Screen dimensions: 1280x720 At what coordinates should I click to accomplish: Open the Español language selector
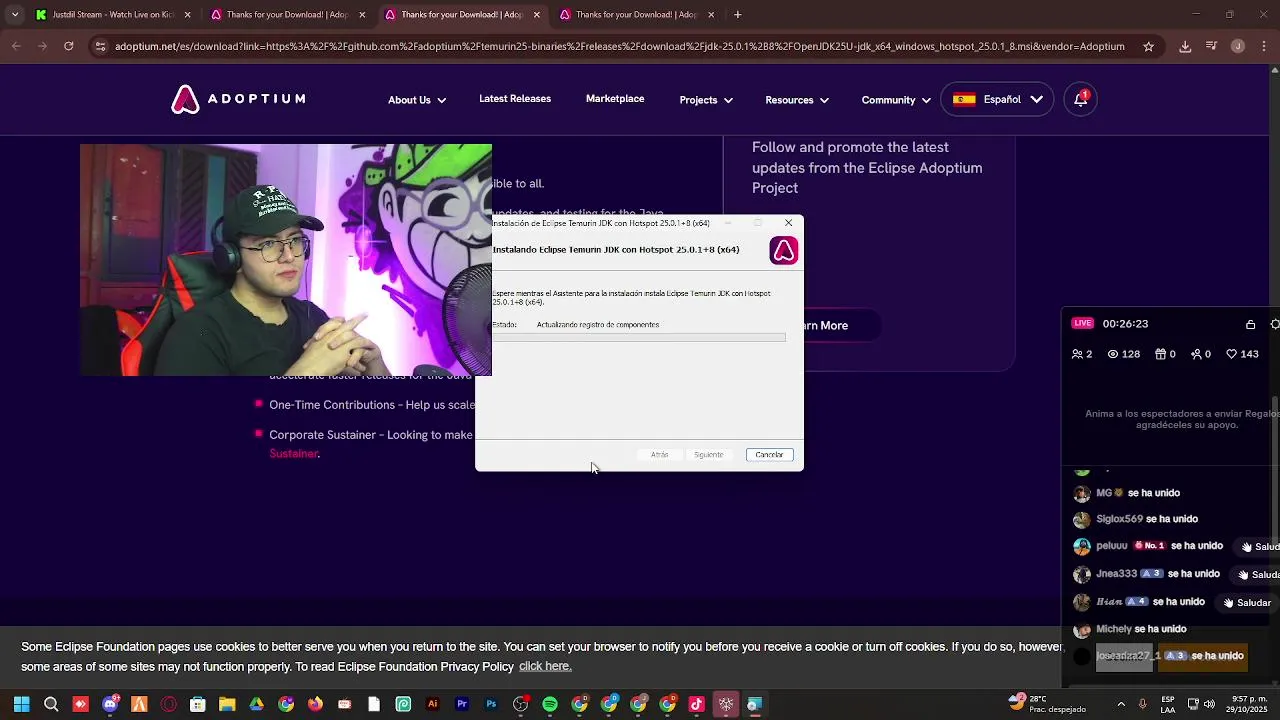(997, 99)
